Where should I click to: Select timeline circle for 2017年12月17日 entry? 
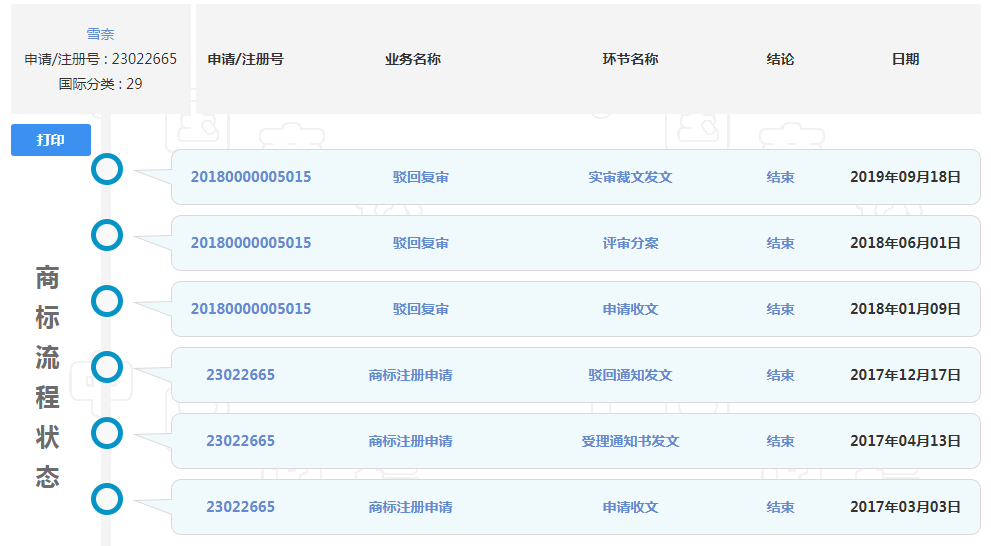tap(106, 367)
